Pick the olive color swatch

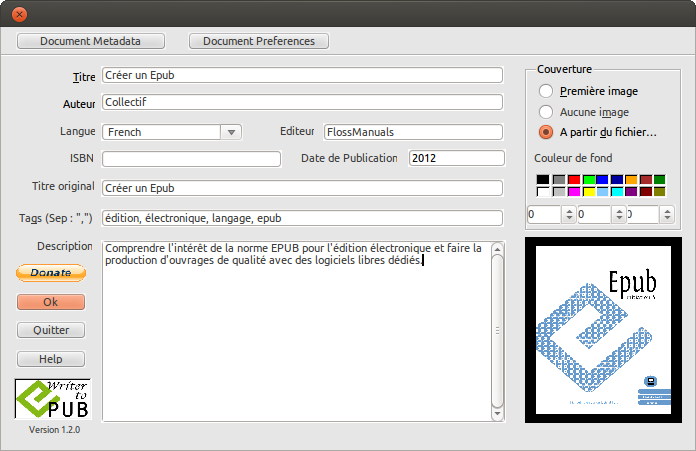pos(660,191)
